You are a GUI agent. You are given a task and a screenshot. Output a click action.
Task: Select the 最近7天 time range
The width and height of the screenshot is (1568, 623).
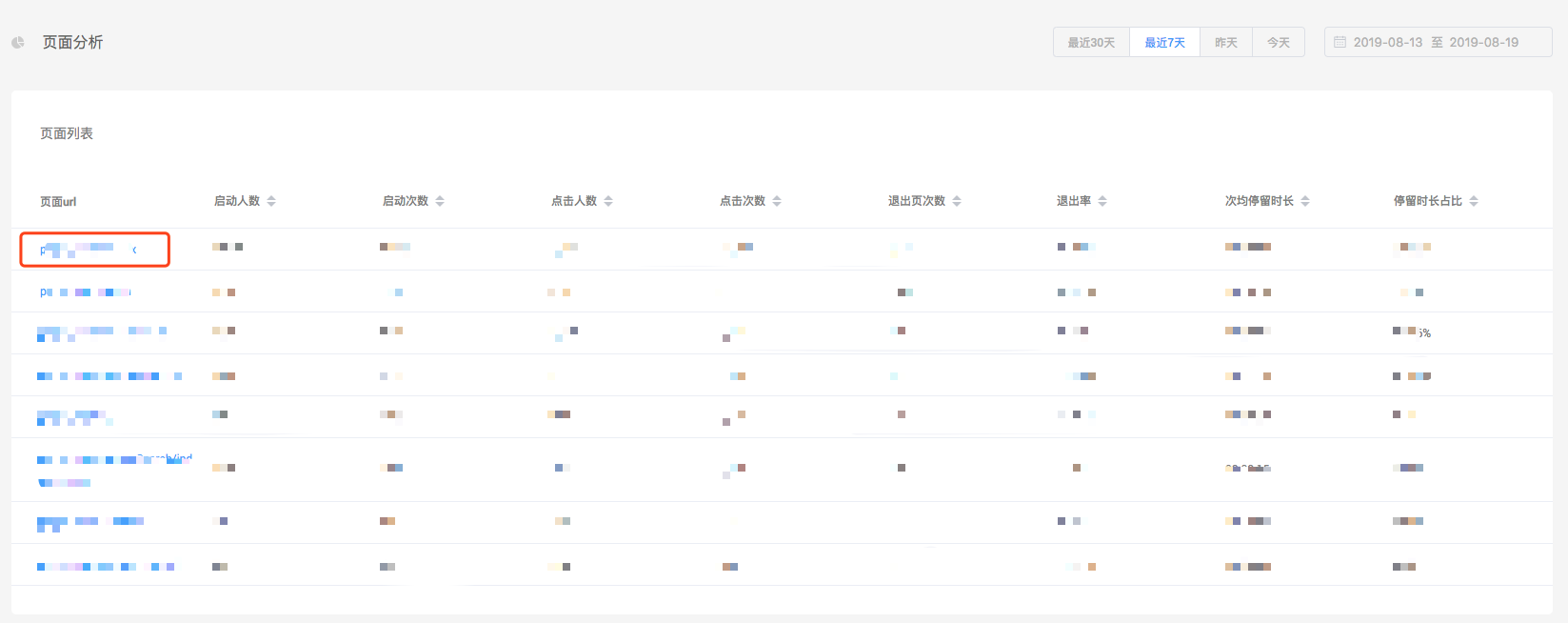coord(1164,43)
